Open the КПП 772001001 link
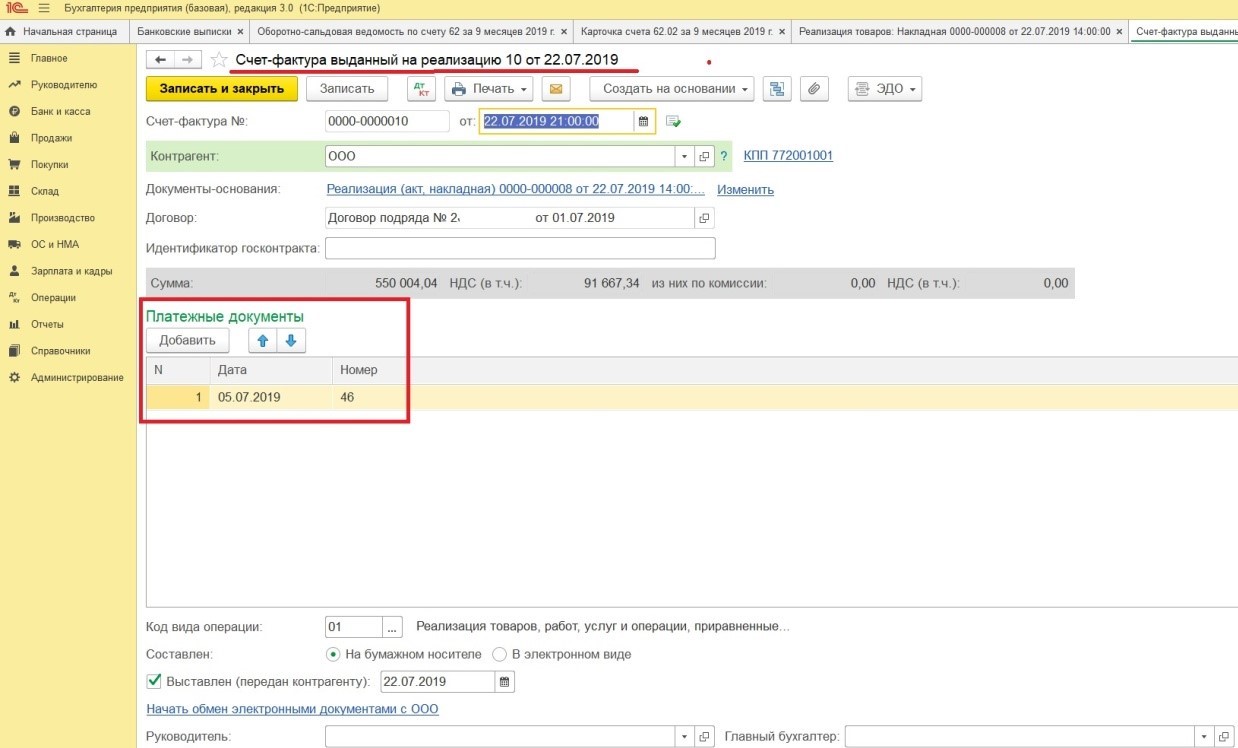The image size is (1238, 748). coord(788,156)
